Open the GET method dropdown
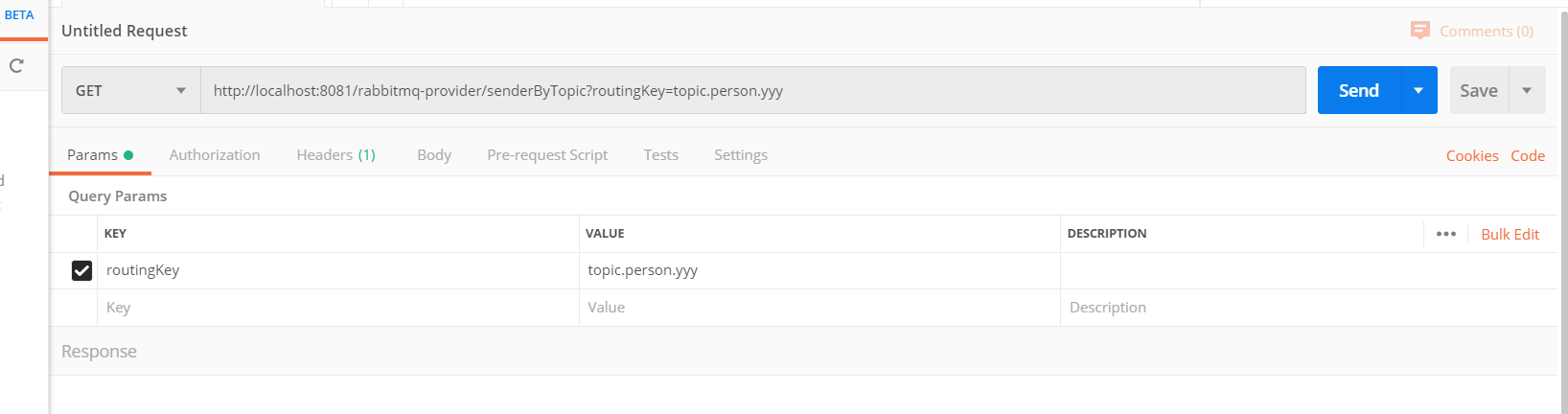The width and height of the screenshot is (1568, 414). [130, 91]
